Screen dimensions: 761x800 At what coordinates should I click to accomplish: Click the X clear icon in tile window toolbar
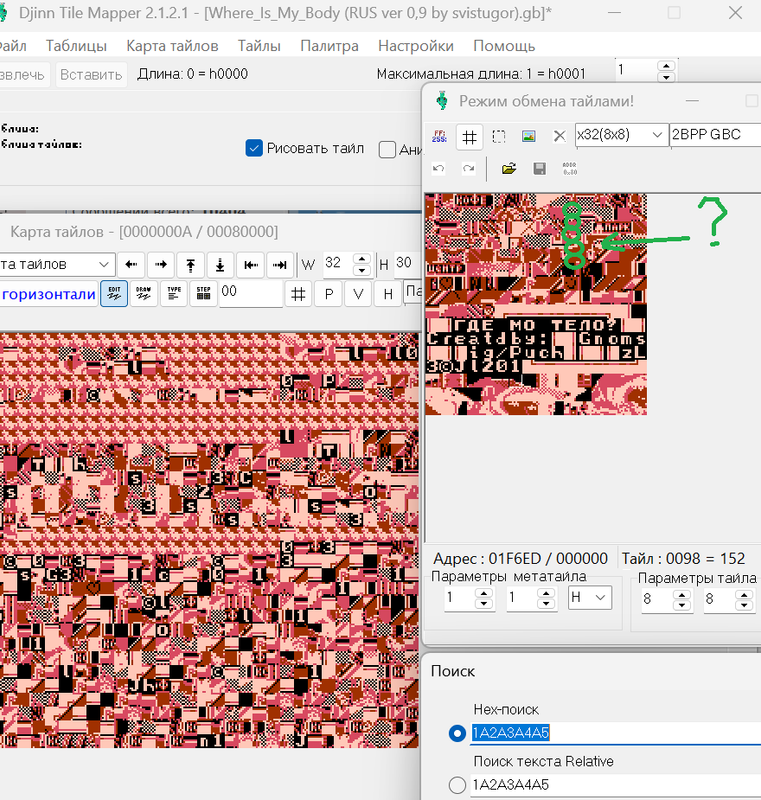(559, 136)
